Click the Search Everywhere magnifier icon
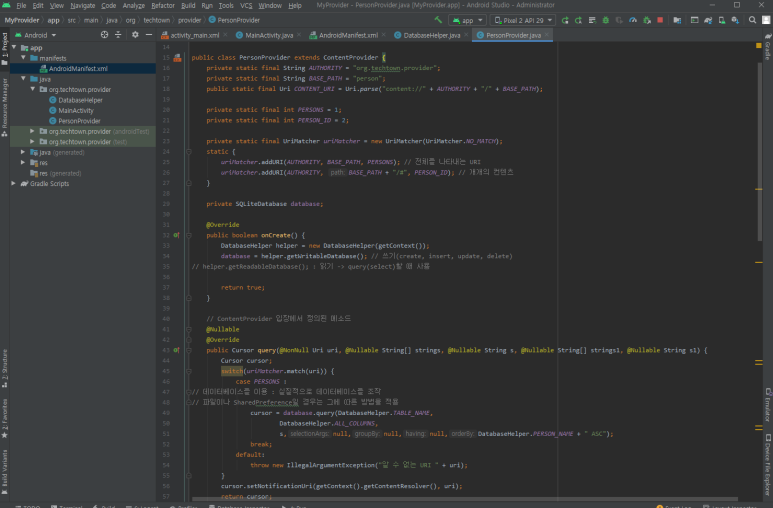Viewport: 773px width, 508px height. tap(752, 20)
